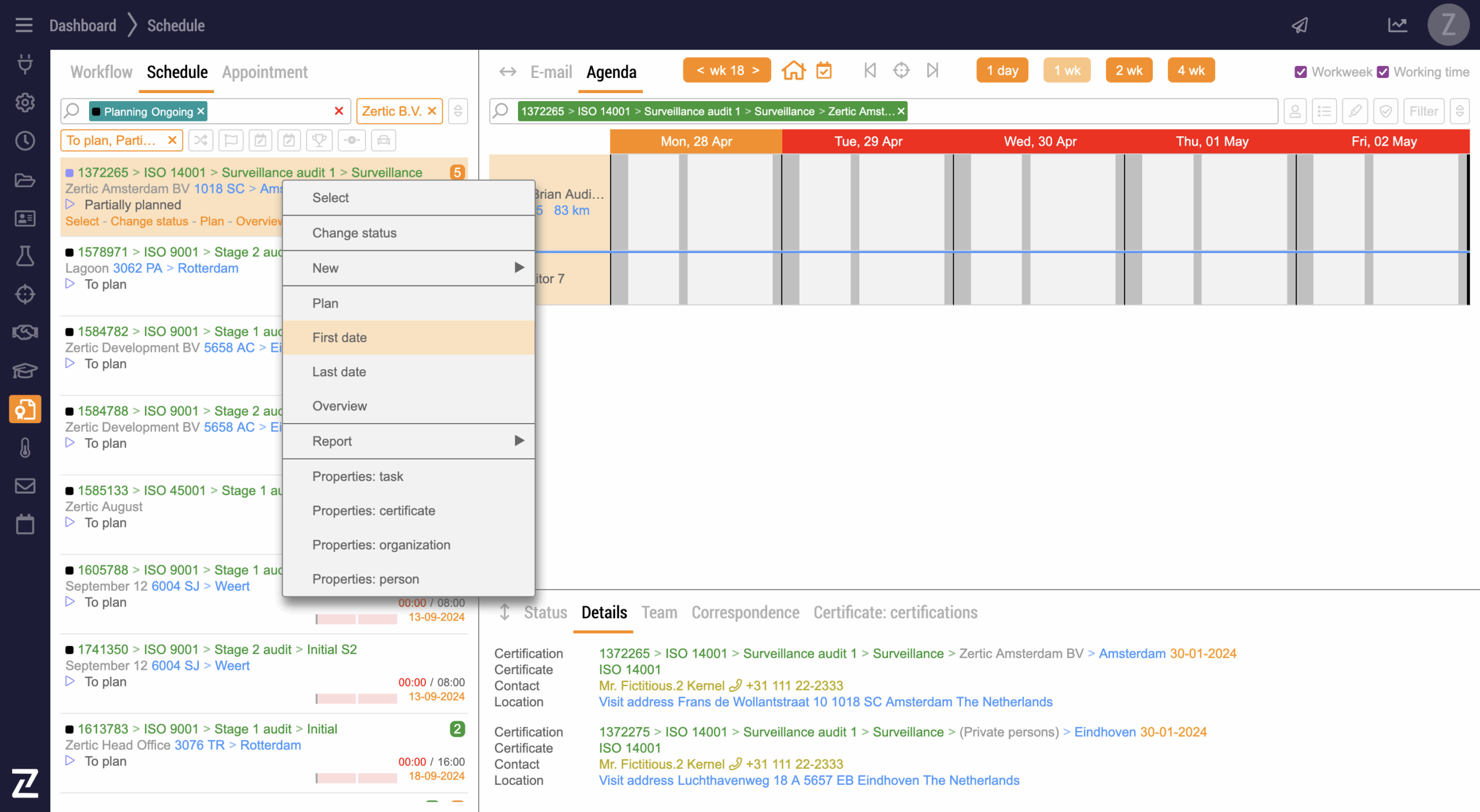Toggle the Working time checkbox
The image size is (1480, 812).
coord(1383,72)
